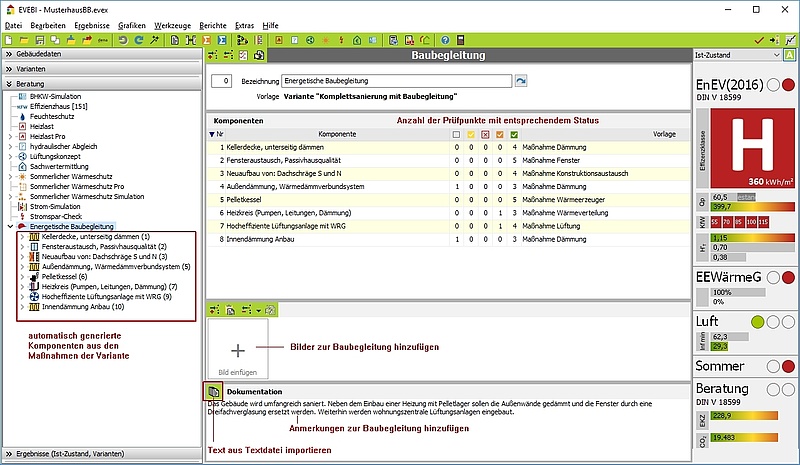Click the add image icon in picture toolbar

(x=214, y=310)
